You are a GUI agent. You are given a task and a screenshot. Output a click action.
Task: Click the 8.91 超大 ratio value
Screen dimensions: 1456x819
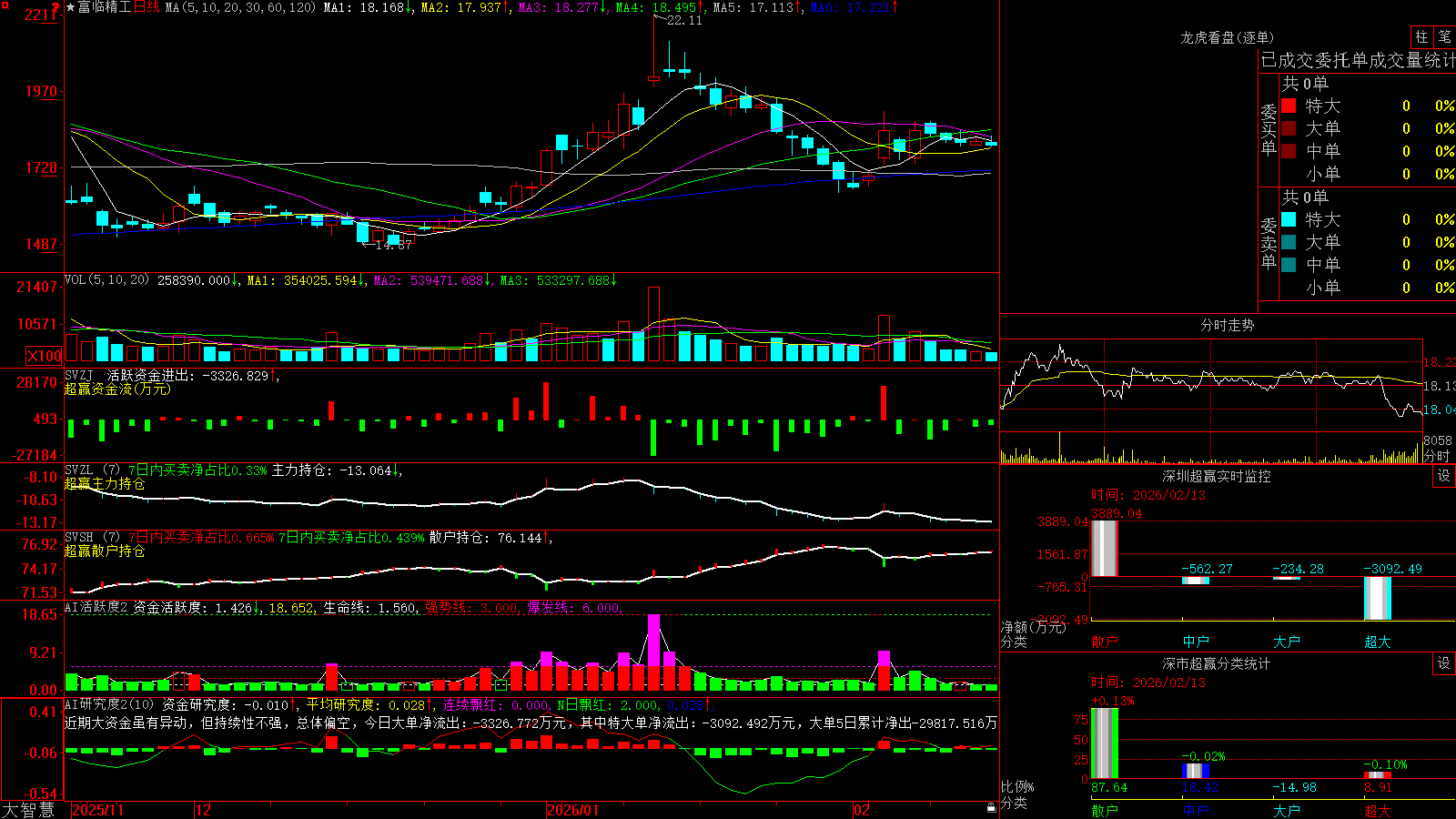point(1379,787)
